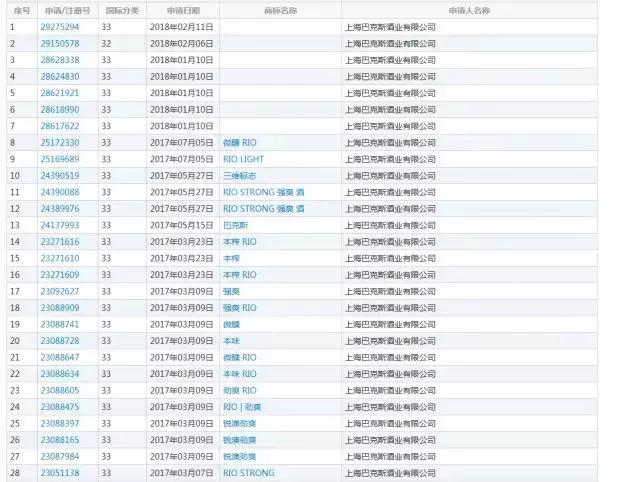
Task: Open the 强爽 RIO trademark name
Action: [x=240, y=308]
